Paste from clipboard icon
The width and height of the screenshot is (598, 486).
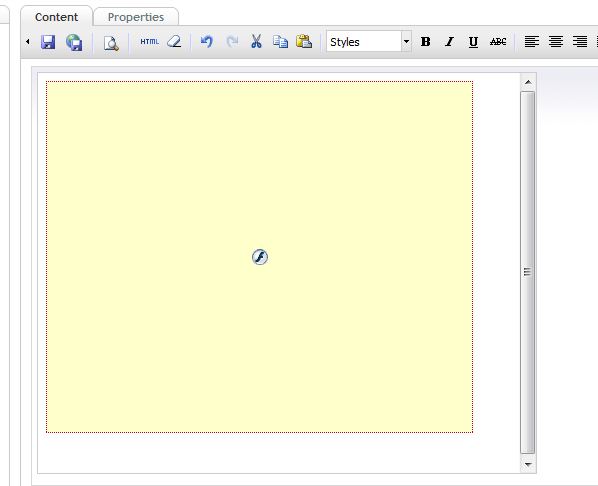(304, 42)
